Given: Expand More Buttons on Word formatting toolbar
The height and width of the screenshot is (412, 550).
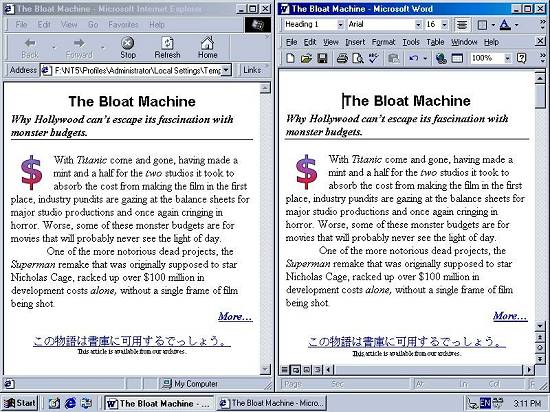Looking at the screenshot, I should (543, 25).
